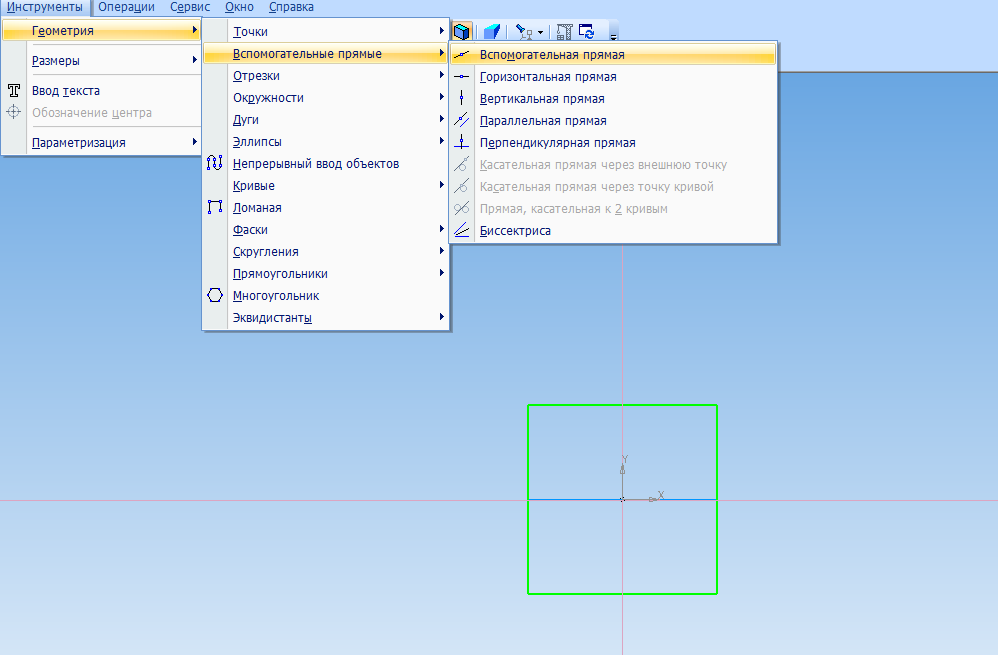Click the Многоугольник hexagon icon
The height and width of the screenshot is (655, 998).
point(215,295)
